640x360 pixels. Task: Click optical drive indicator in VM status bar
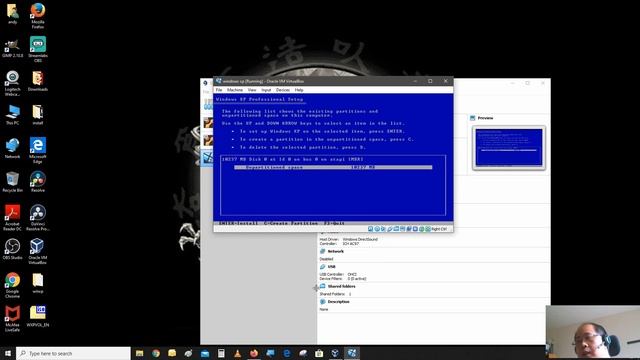click(377, 229)
